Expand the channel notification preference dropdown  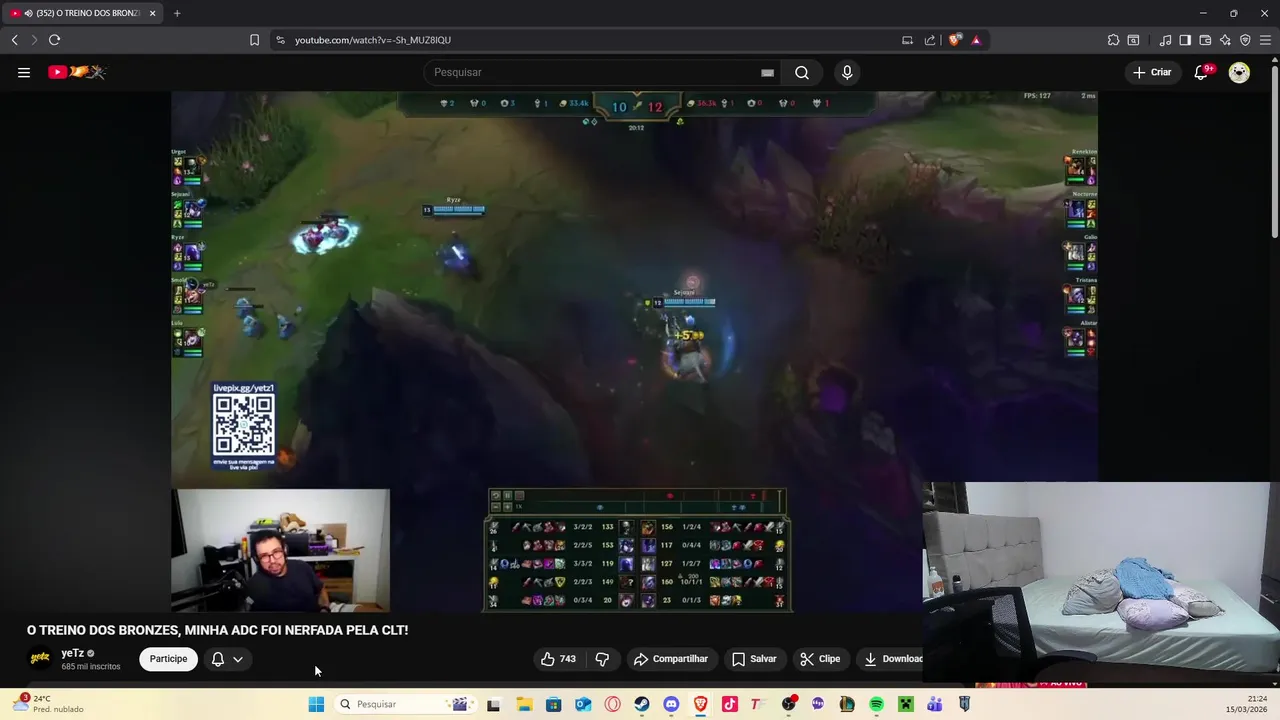click(x=228, y=659)
